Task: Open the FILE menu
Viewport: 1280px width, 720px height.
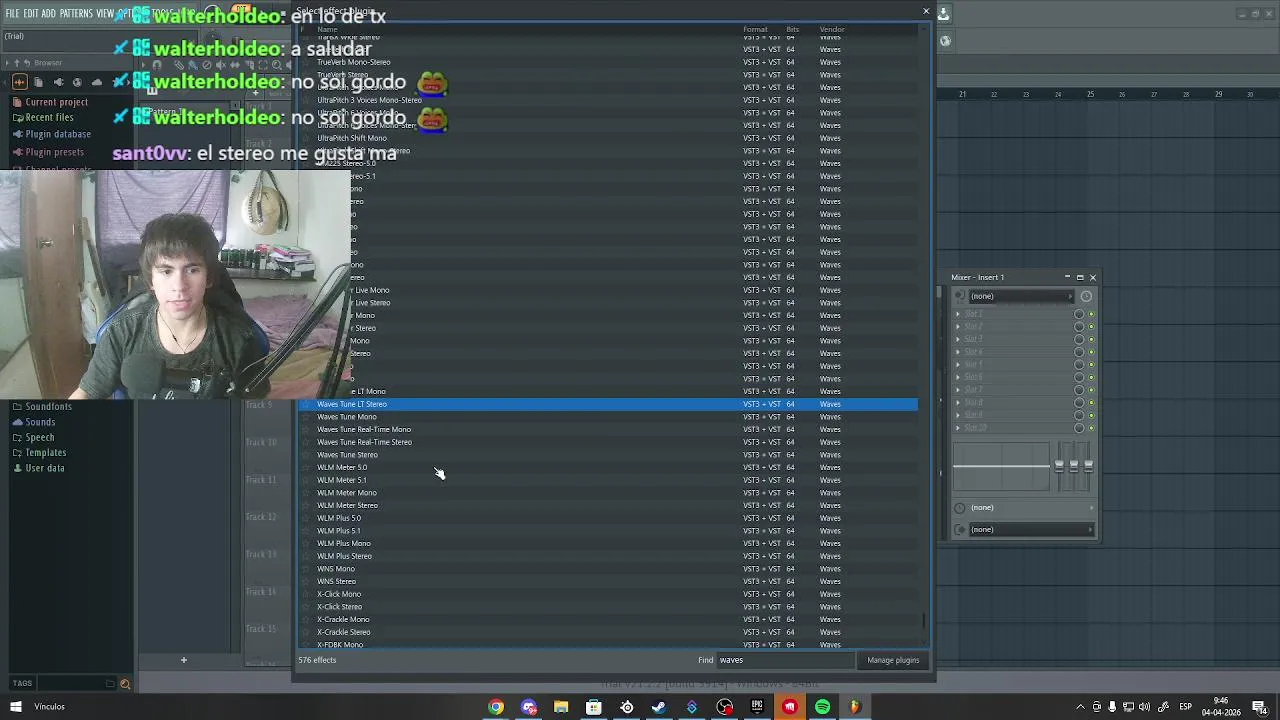Action: coord(12,14)
